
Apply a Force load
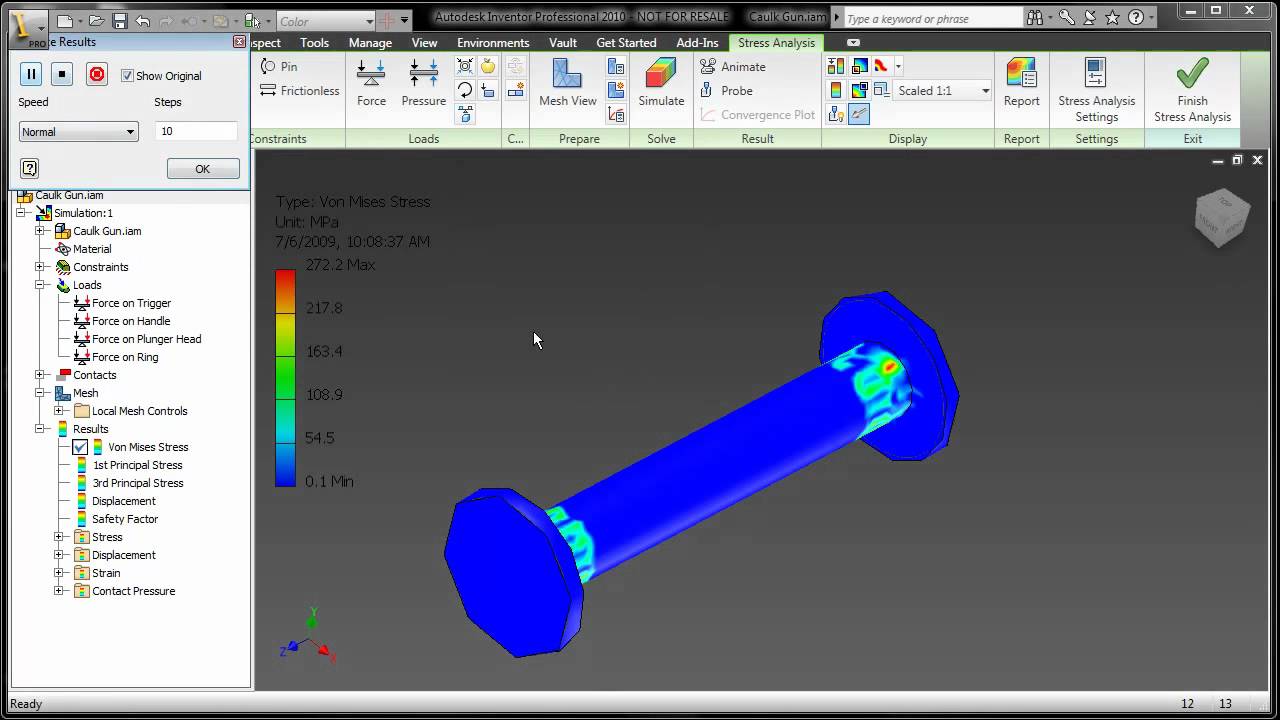pyautogui.click(x=371, y=82)
